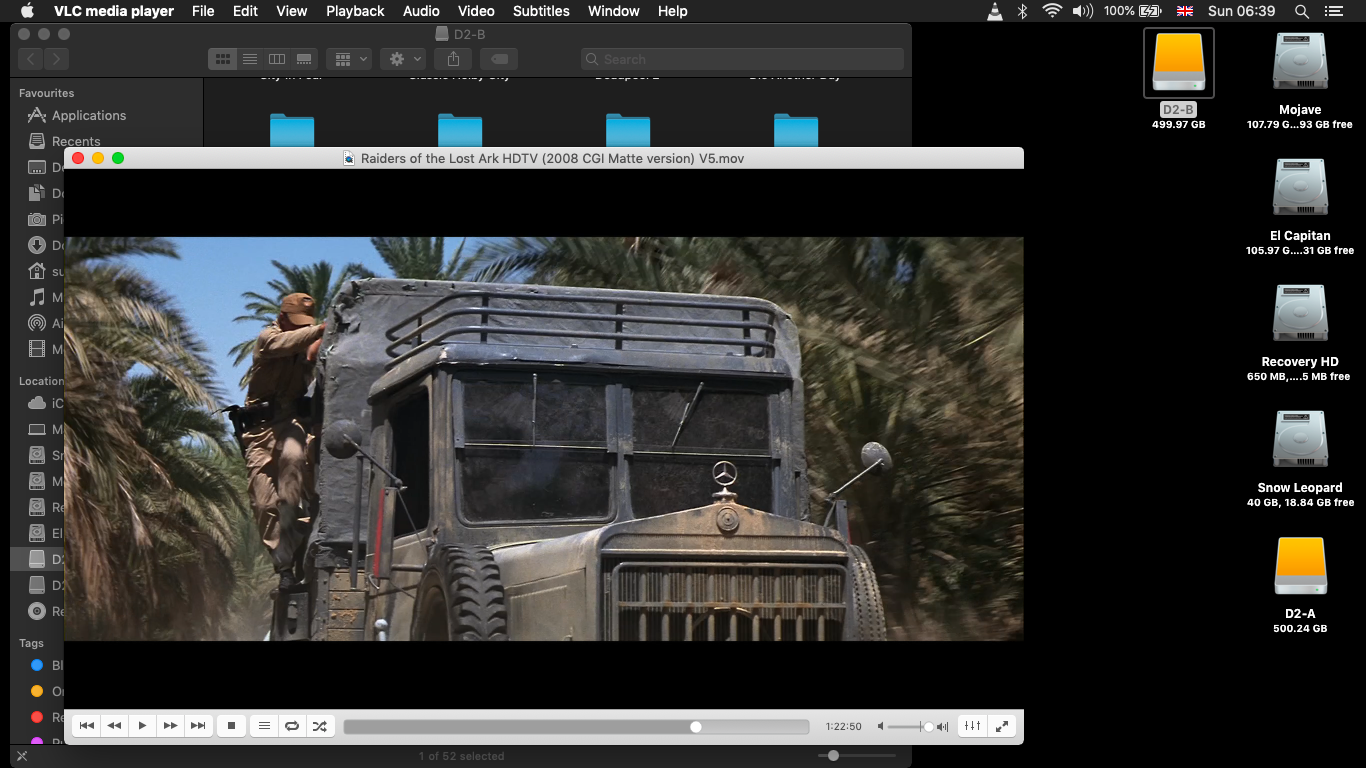
Task: Click the VLC seek bar
Action: pyautogui.click(x=576, y=727)
